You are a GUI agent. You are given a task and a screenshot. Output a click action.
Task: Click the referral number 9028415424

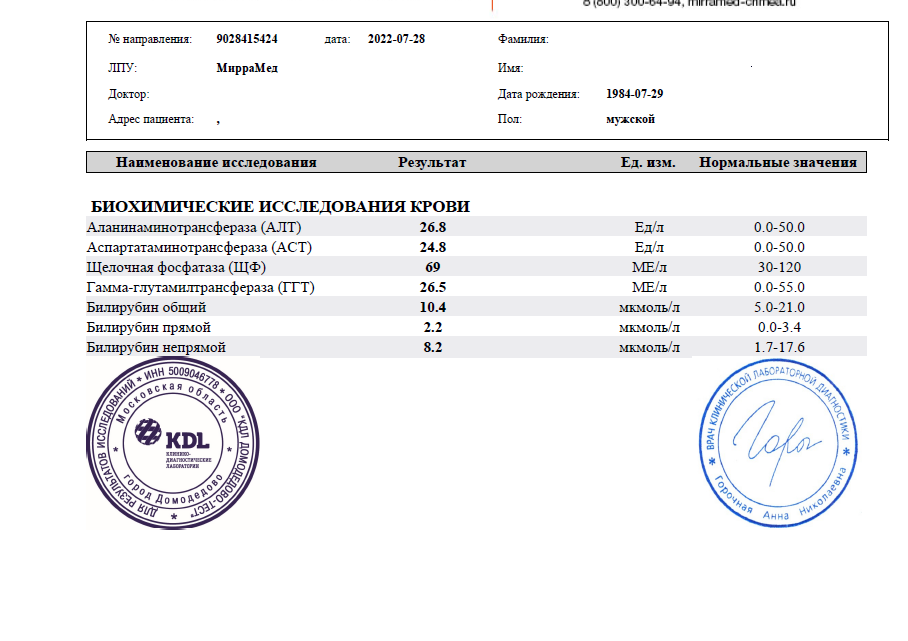click(246, 39)
